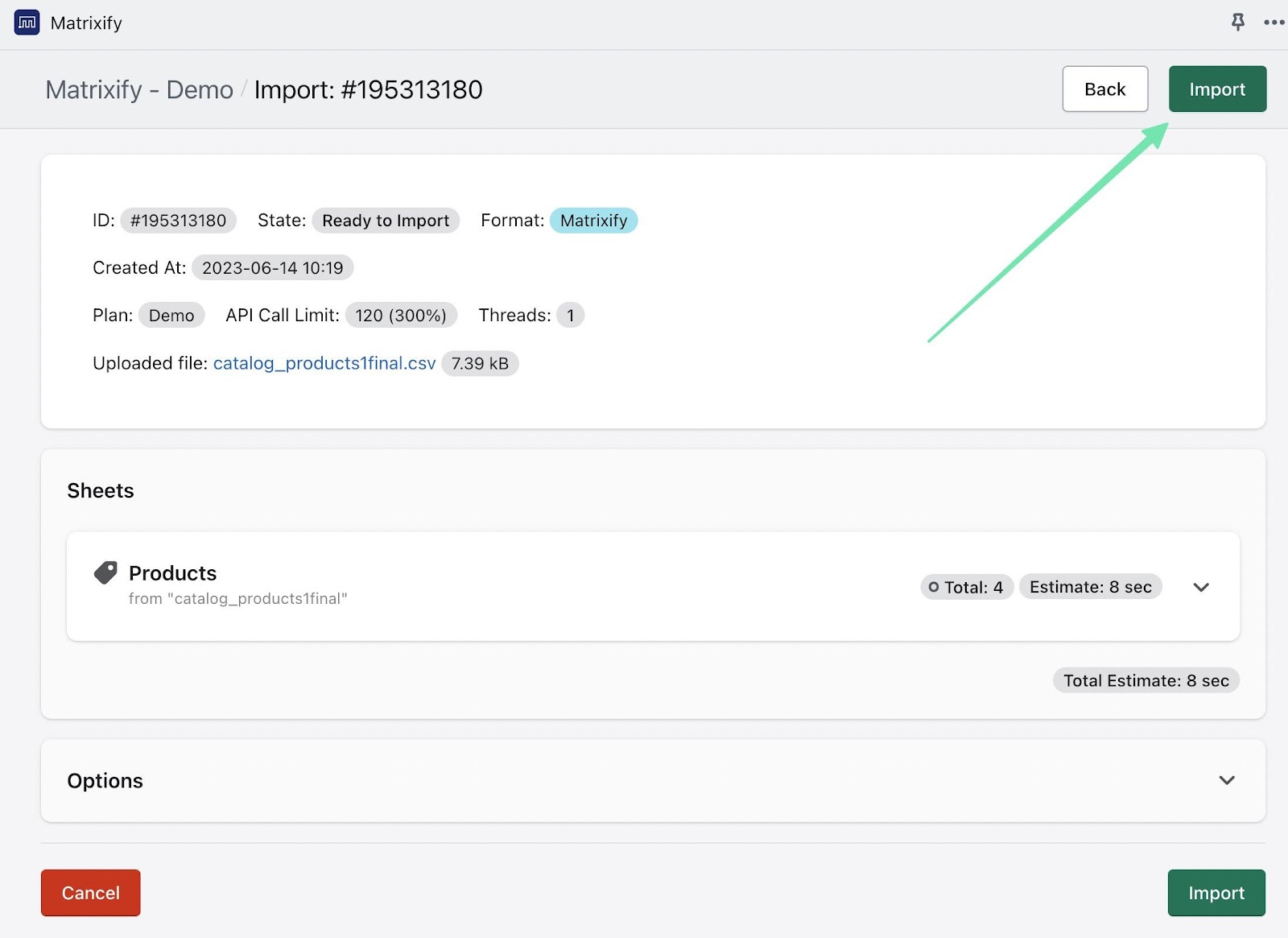The image size is (1288, 938).
Task: Expand the Options section
Action: pyautogui.click(x=1226, y=780)
